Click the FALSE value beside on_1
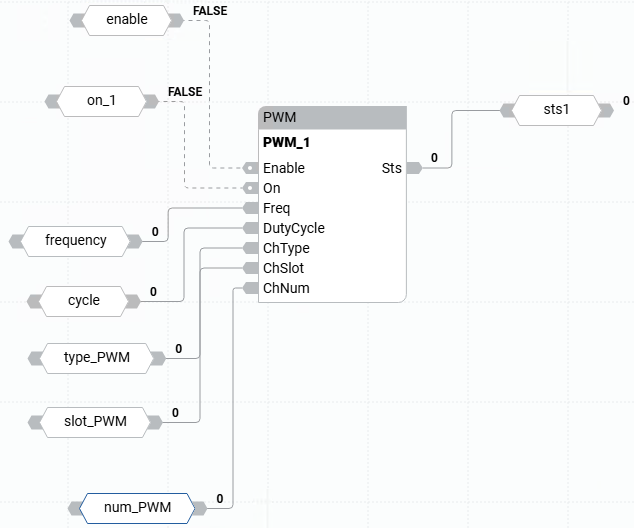This screenshot has height=528, width=634. coord(184,92)
